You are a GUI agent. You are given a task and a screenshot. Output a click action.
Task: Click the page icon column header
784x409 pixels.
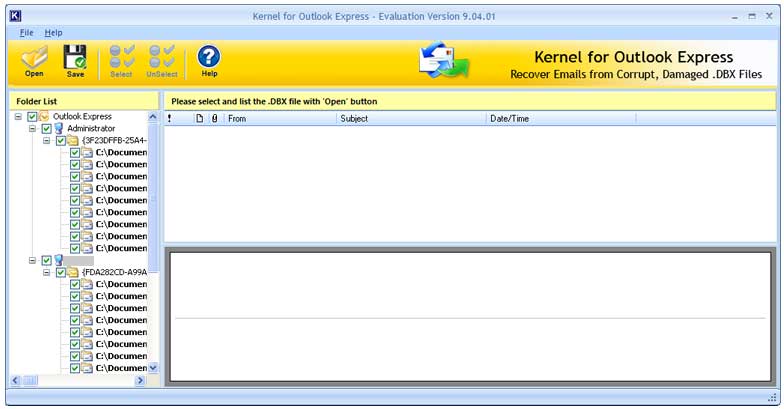200,118
